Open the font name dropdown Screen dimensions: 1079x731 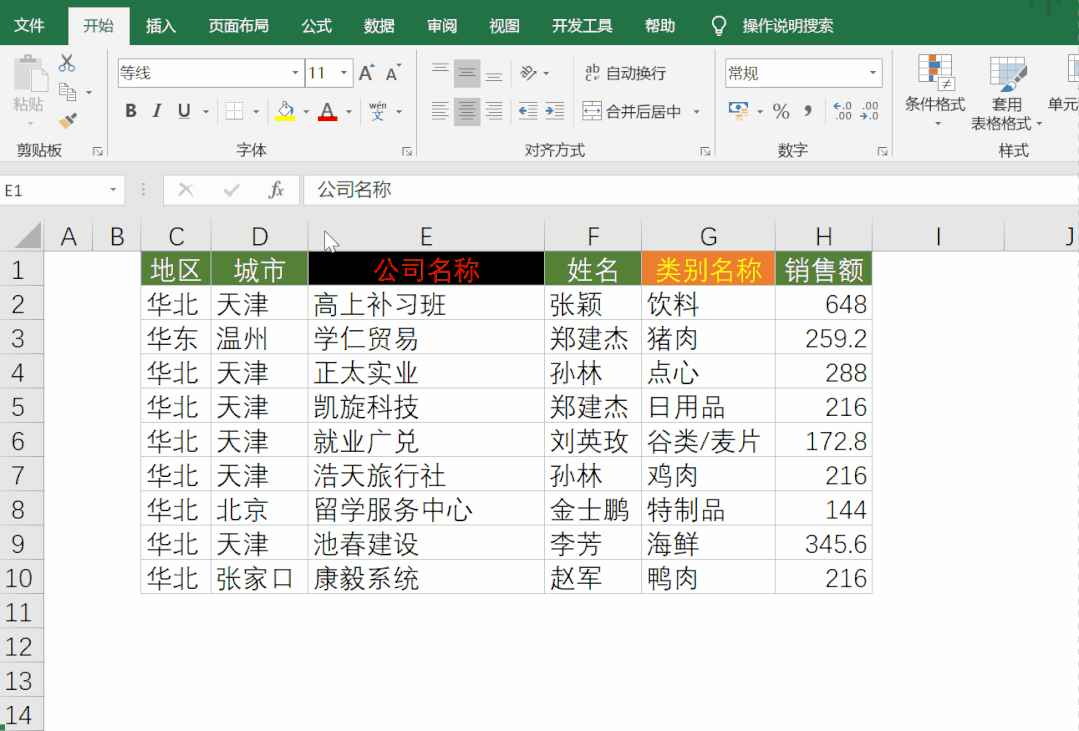(x=295, y=72)
